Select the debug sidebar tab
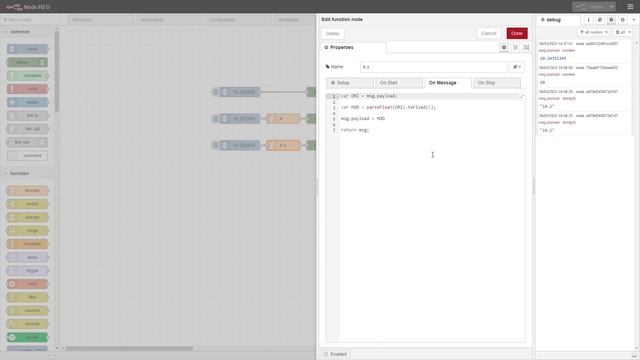Image resolution: width=640 pixels, height=360 pixels. pyautogui.click(x=558, y=20)
